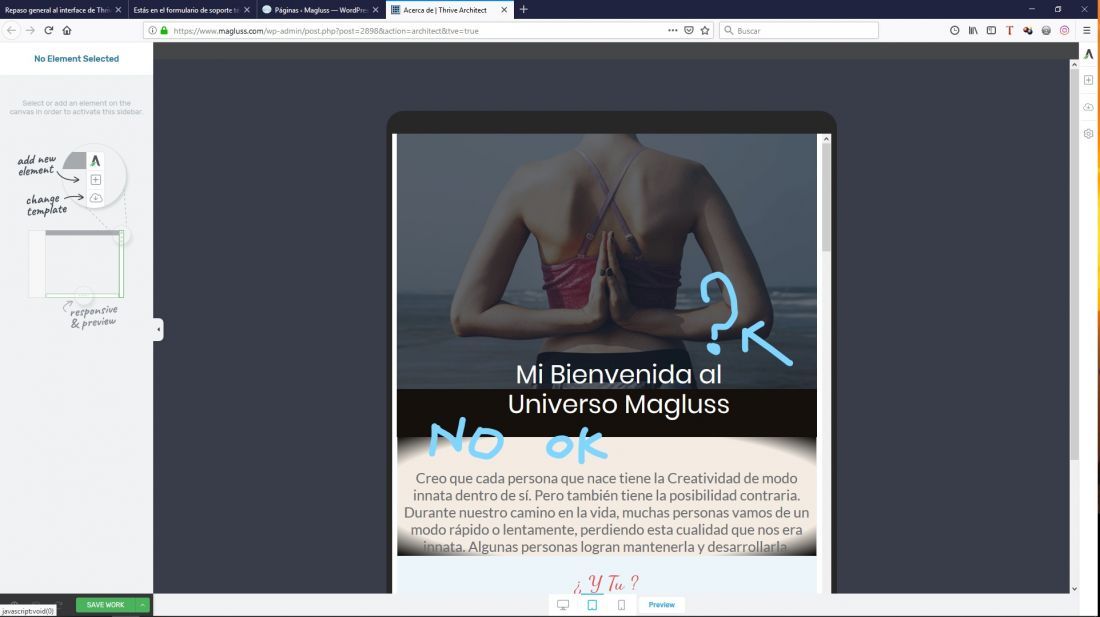Open the page settings gear icon
The width and height of the screenshot is (1100, 617).
pyautogui.click(x=1088, y=134)
